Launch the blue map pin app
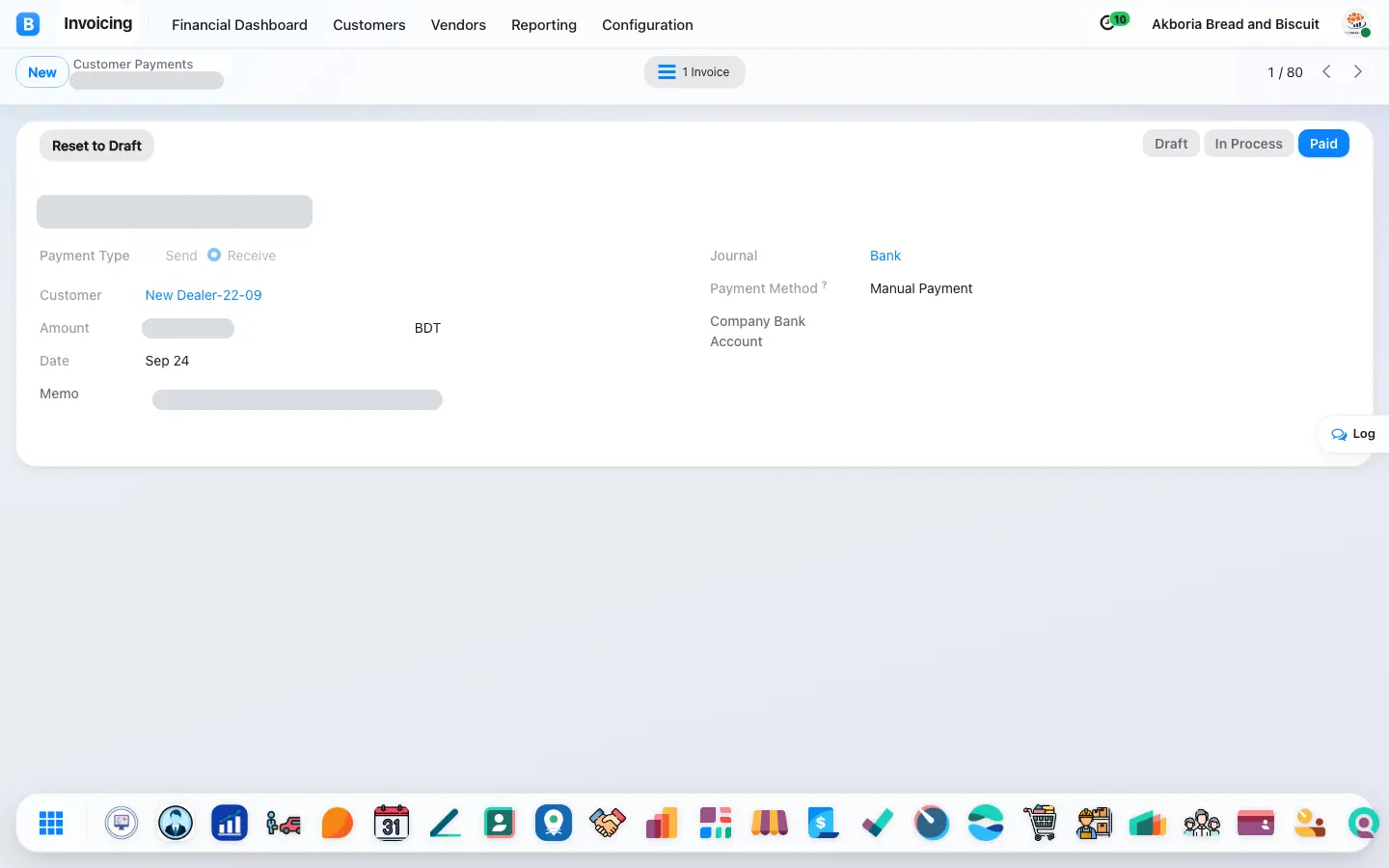Image resolution: width=1389 pixels, height=868 pixels. (x=554, y=823)
